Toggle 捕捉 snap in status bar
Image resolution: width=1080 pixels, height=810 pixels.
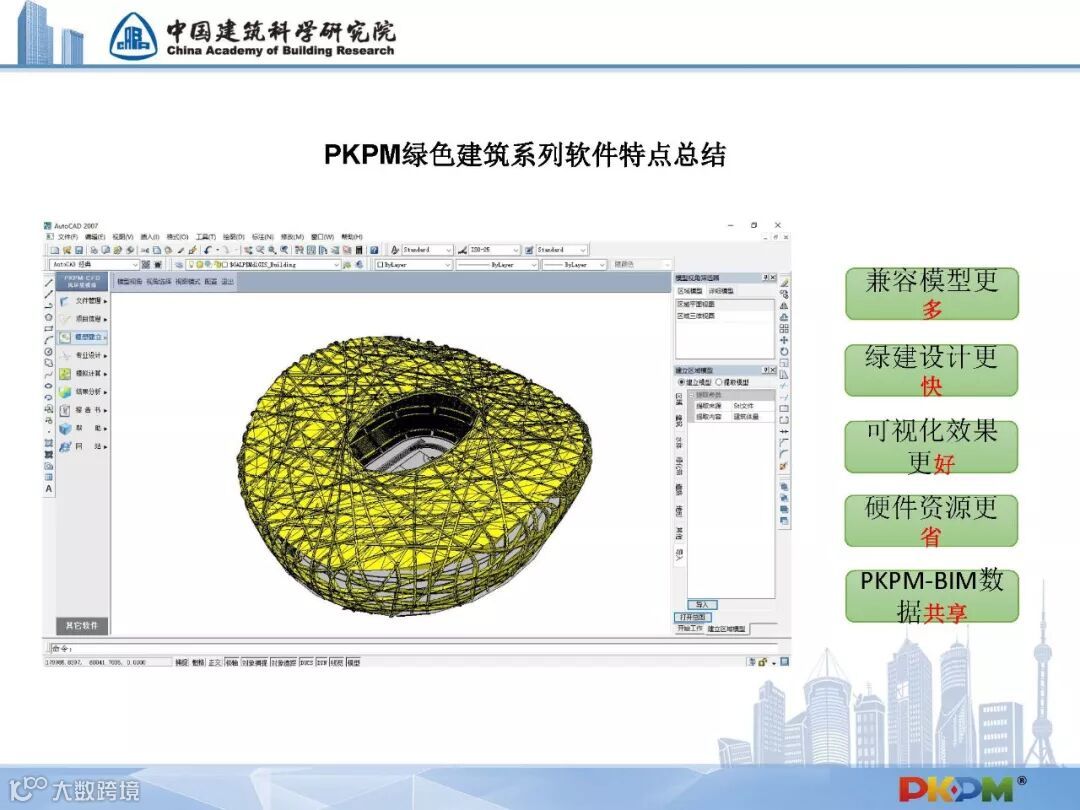tap(181, 663)
